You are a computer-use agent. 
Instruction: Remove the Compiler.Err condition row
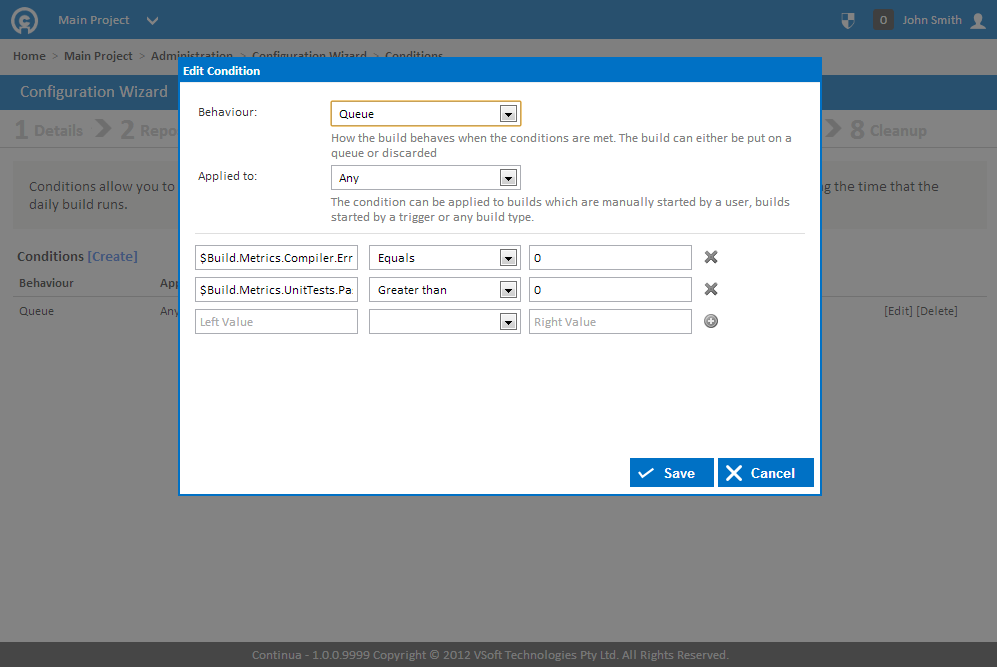tap(711, 257)
